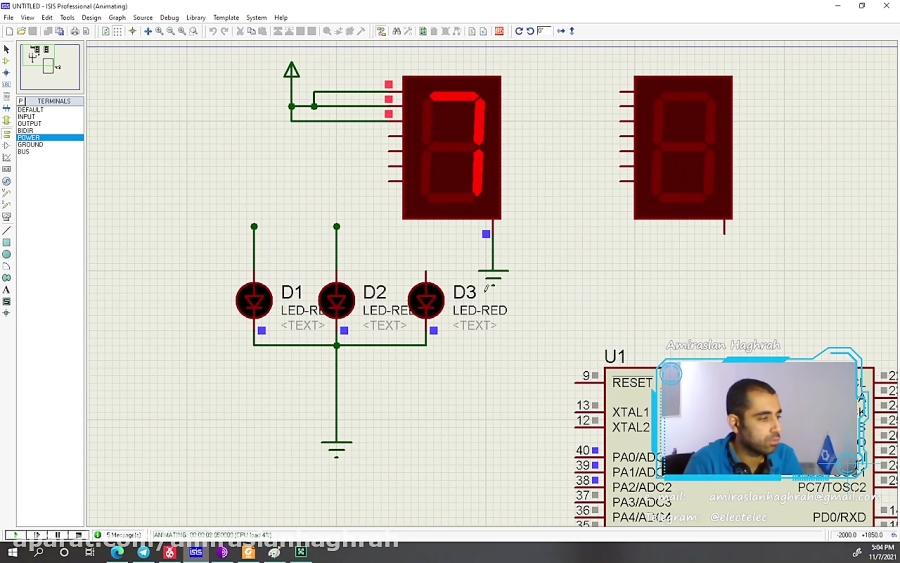
Task: Click the overview window thumbnail
Action: pos(50,67)
